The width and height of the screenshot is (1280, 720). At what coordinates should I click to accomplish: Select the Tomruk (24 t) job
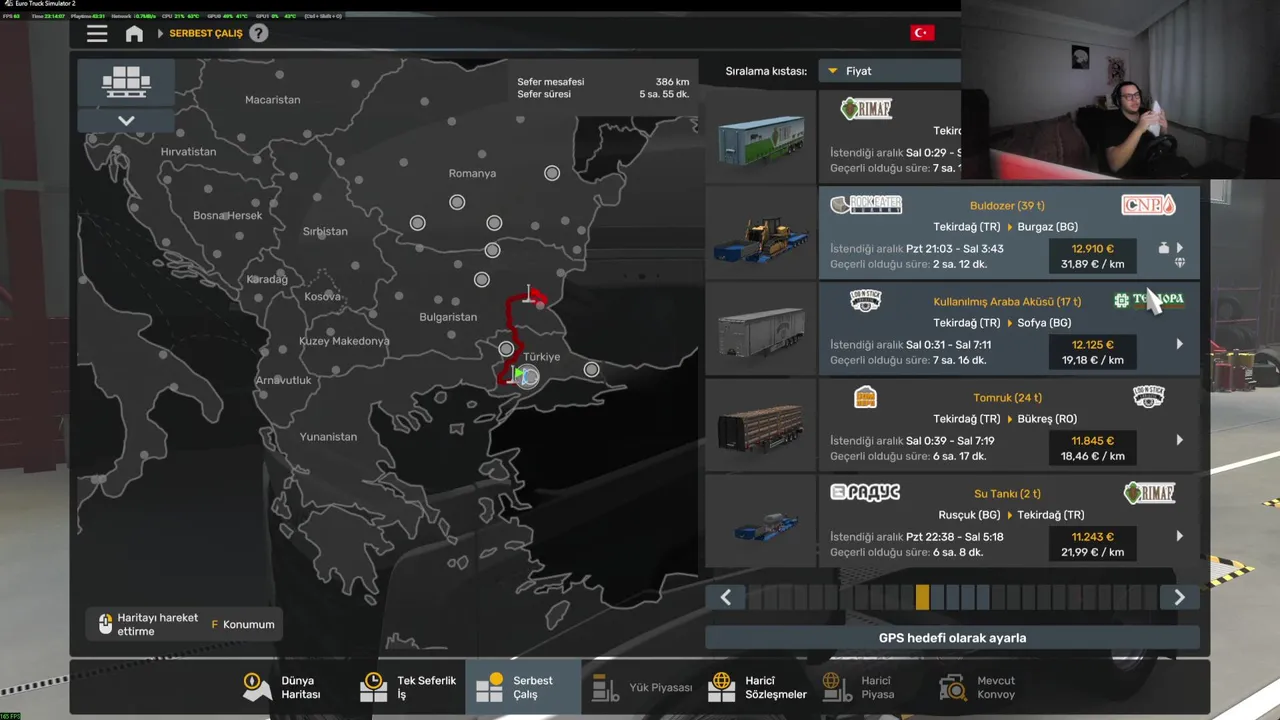coord(1009,425)
